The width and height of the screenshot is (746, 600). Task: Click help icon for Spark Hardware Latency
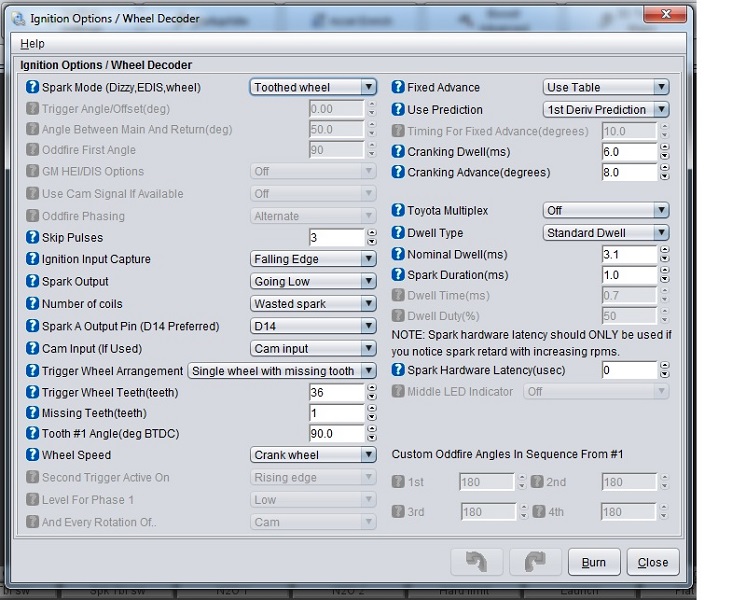coord(397,371)
